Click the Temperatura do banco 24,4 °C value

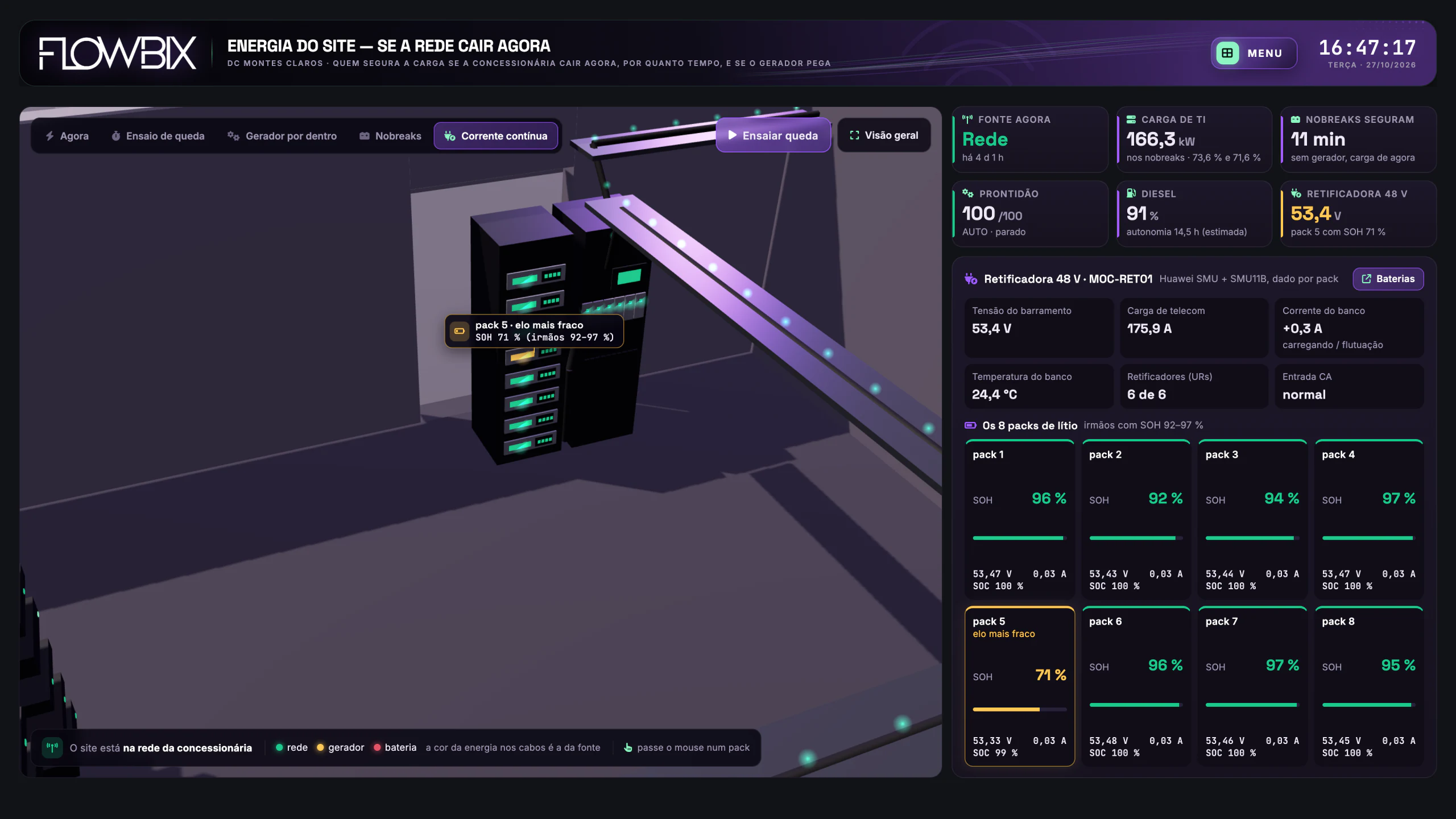pos(994,395)
